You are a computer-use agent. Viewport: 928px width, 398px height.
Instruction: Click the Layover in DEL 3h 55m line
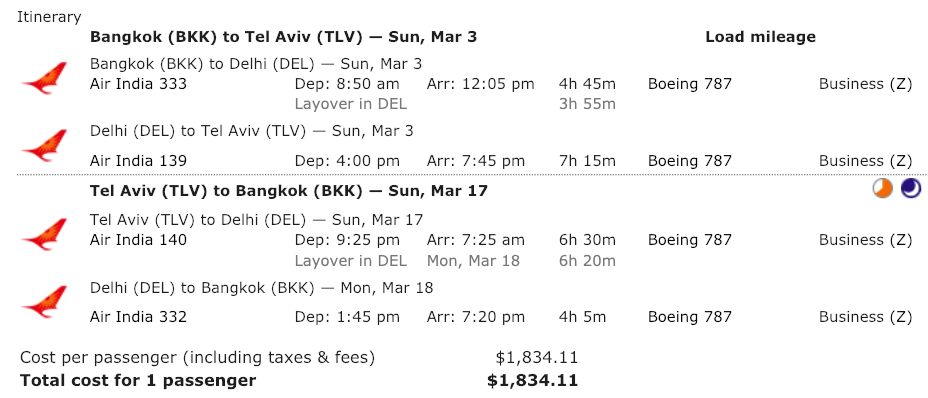(x=455, y=104)
